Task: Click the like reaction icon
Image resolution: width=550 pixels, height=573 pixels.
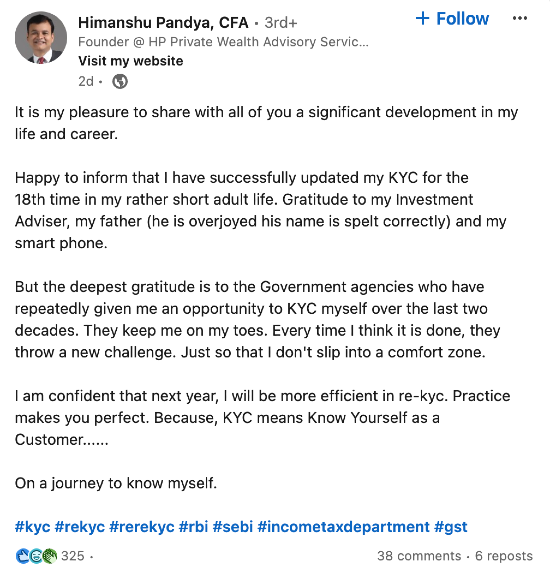Action: point(23,556)
